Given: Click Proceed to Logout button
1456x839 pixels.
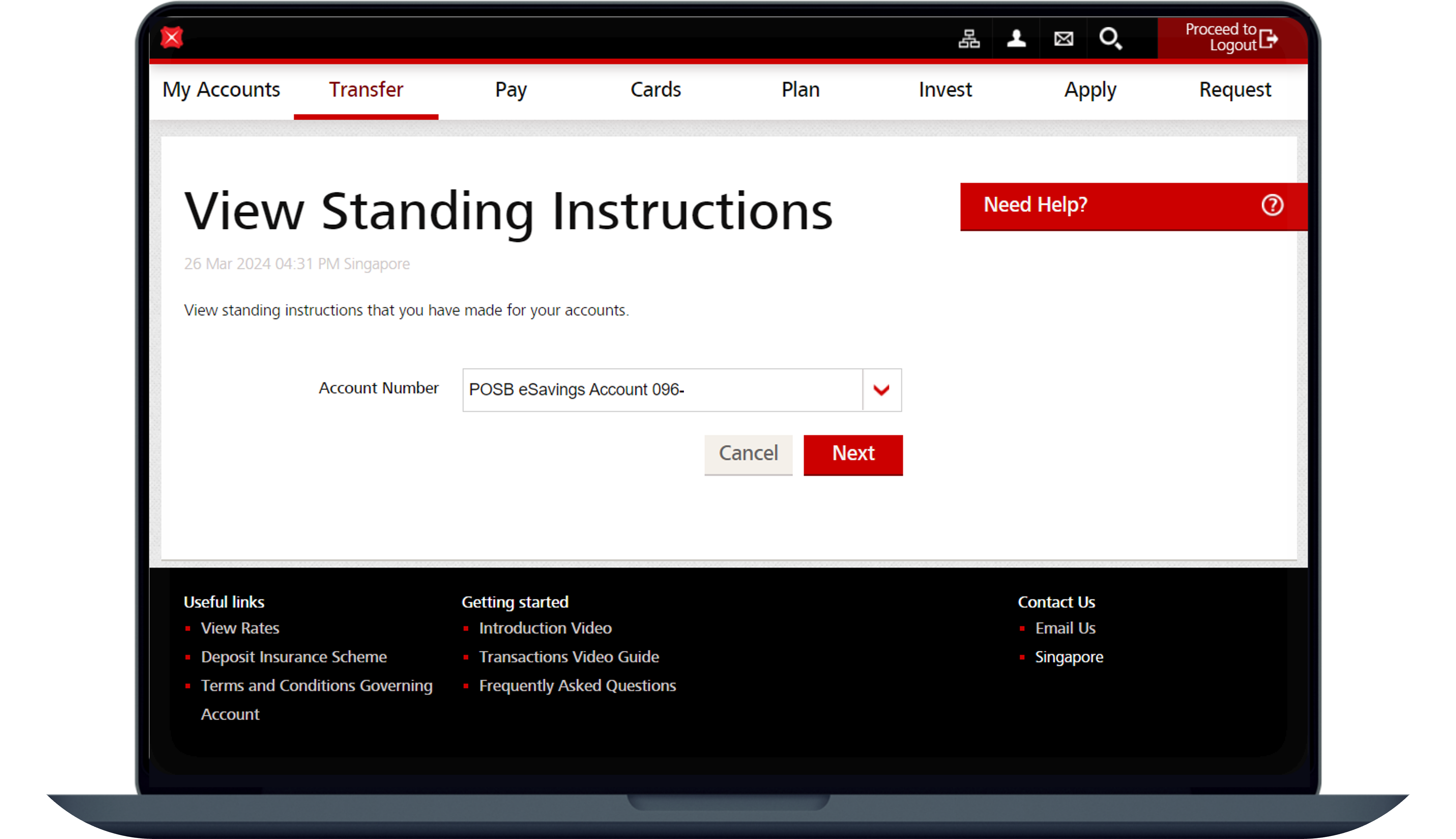Looking at the screenshot, I should (1232, 37).
